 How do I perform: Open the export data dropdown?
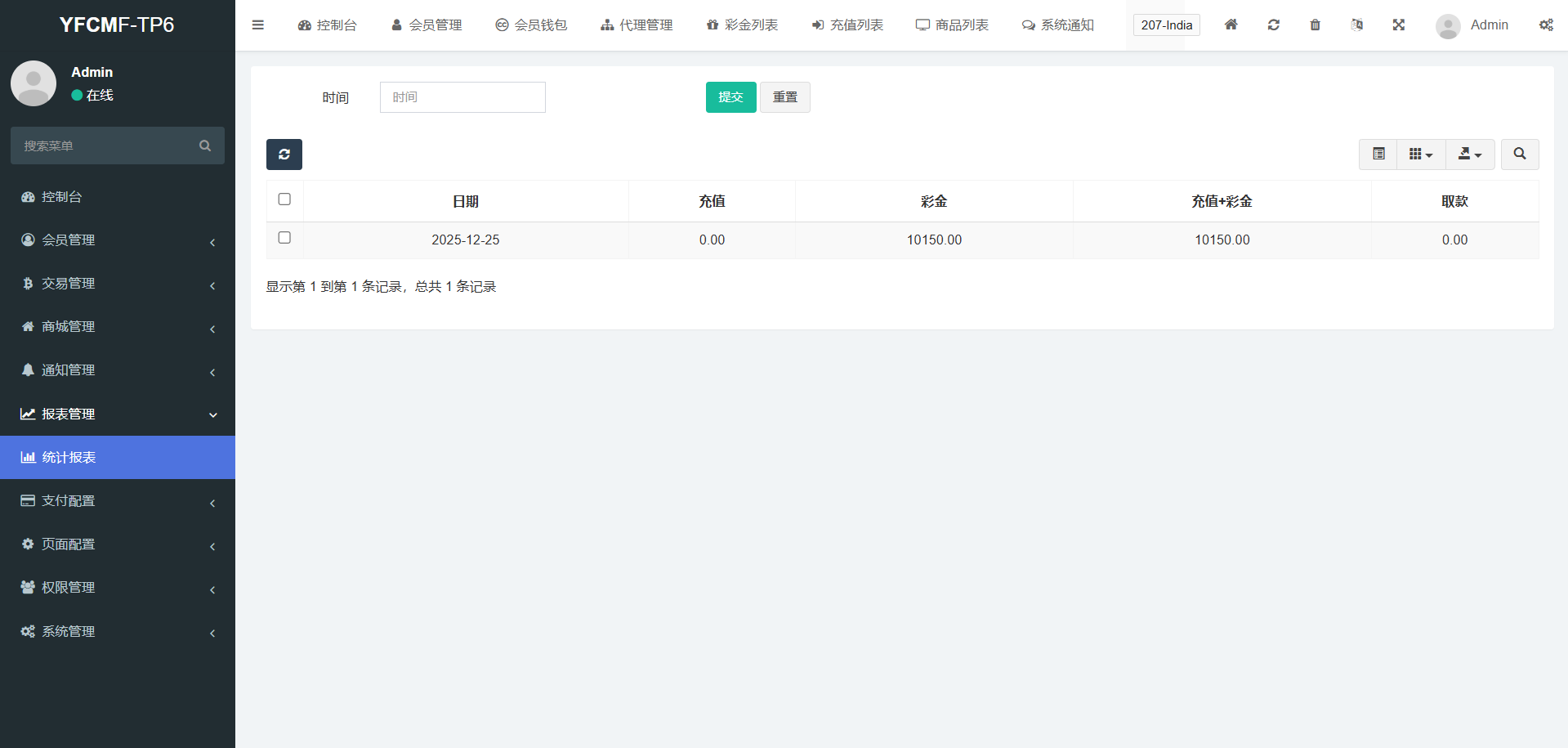pos(1469,155)
